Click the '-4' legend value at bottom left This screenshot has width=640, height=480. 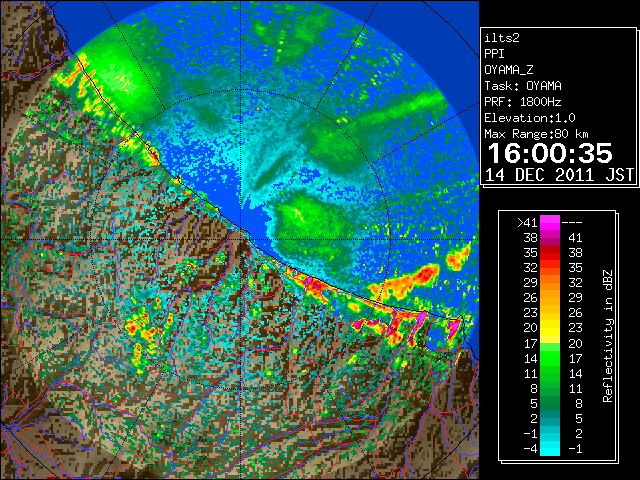tap(530, 449)
